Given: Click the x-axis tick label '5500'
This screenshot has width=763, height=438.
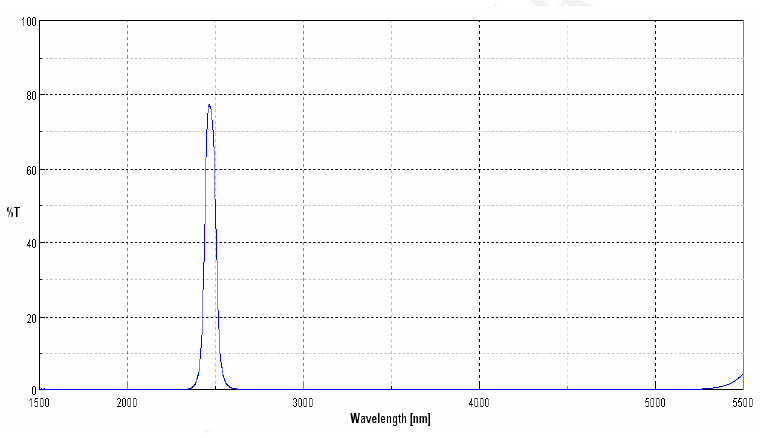Looking at the screenshot, I should click(743, 403).
